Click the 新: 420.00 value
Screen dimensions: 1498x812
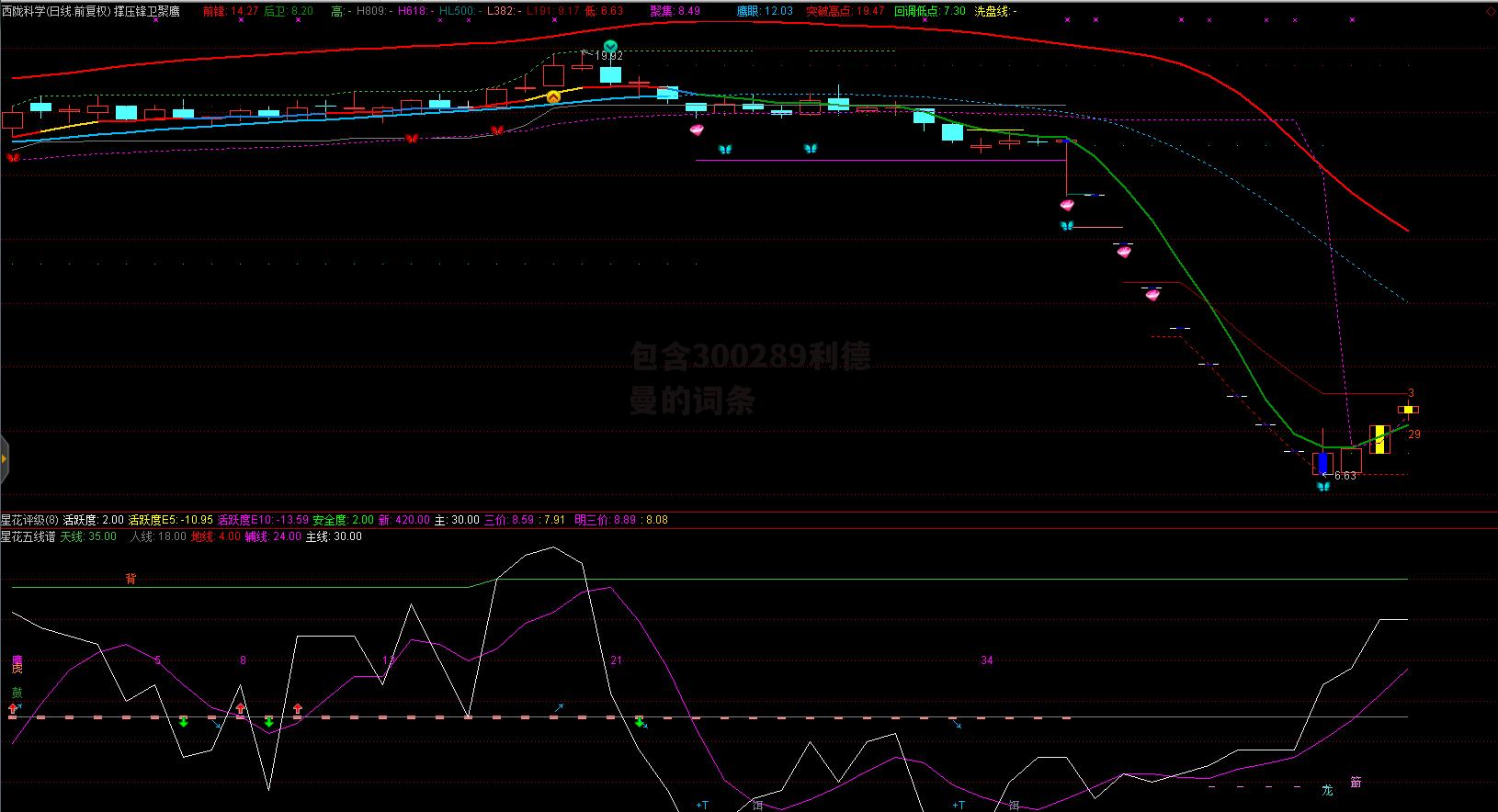pos(403,520)
